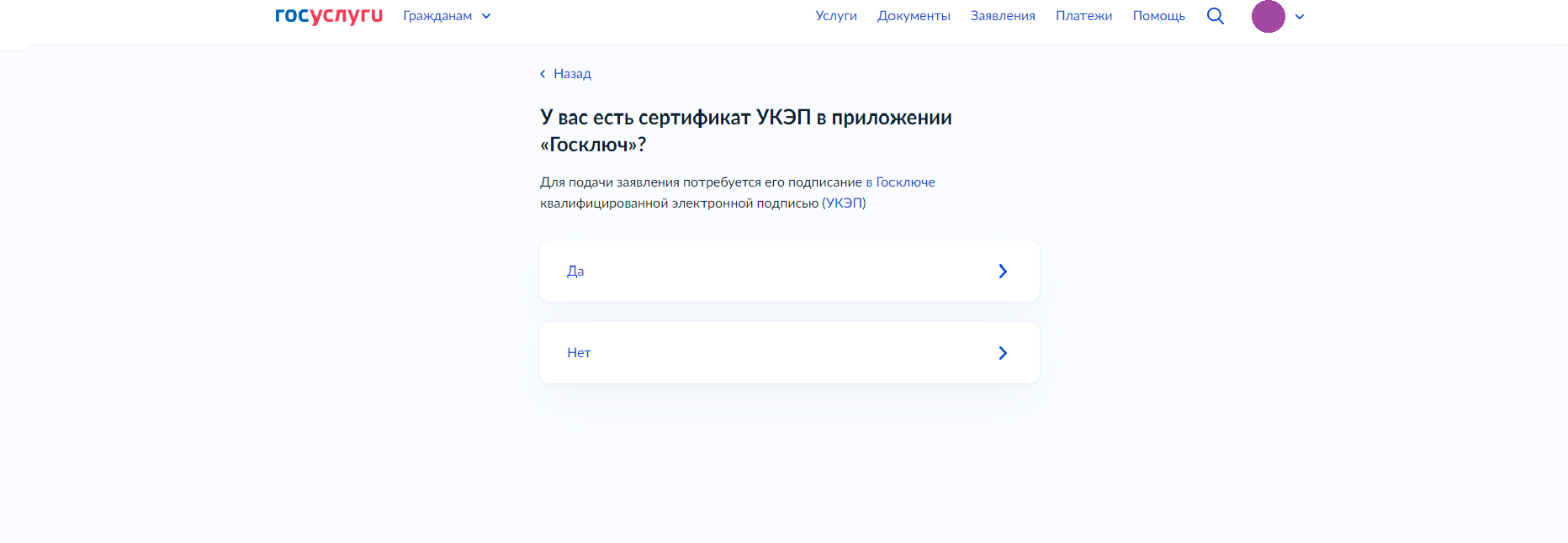
Task: Open the search magnifier icon
Action: click(x=1216, y=16)
